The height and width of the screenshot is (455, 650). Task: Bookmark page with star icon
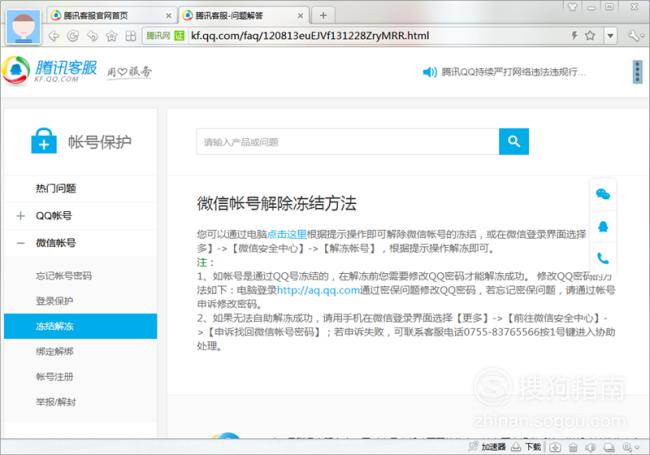tap(590, 36)
